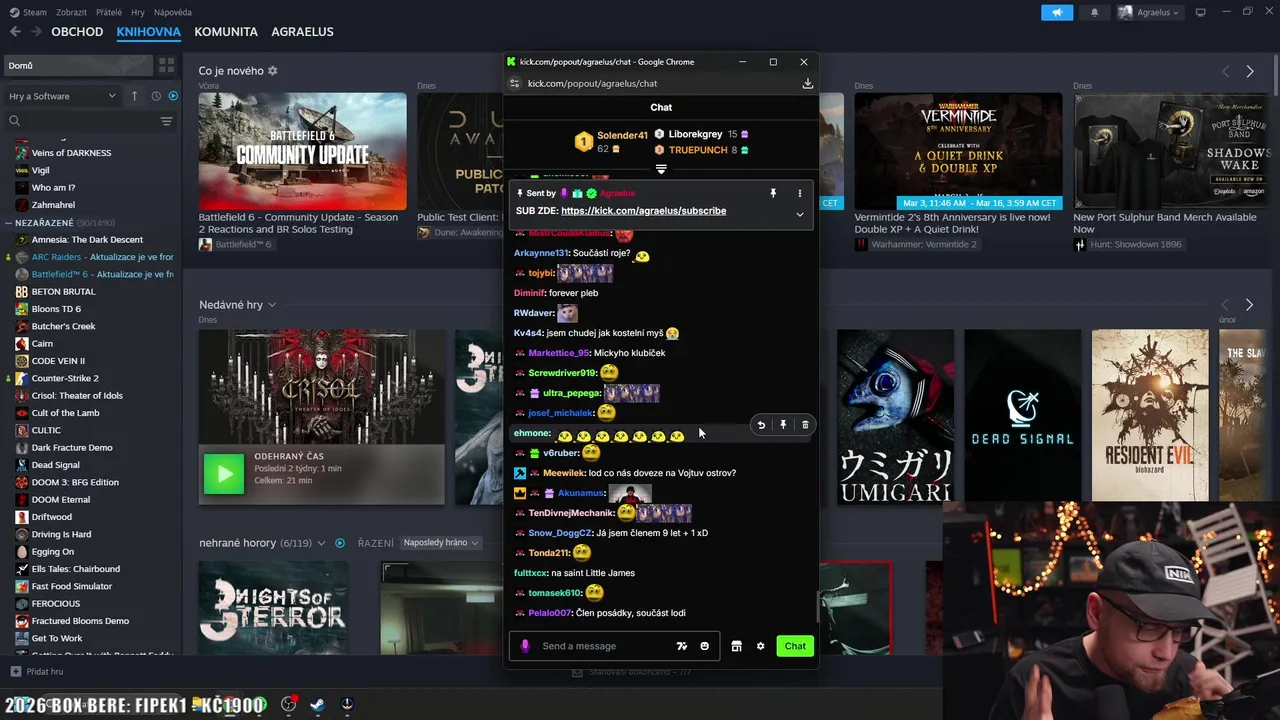Expand Nedávné hry dropdown chevron
Image resolution: width=1280 pixels, height=720 pixels.
point(272,305)
